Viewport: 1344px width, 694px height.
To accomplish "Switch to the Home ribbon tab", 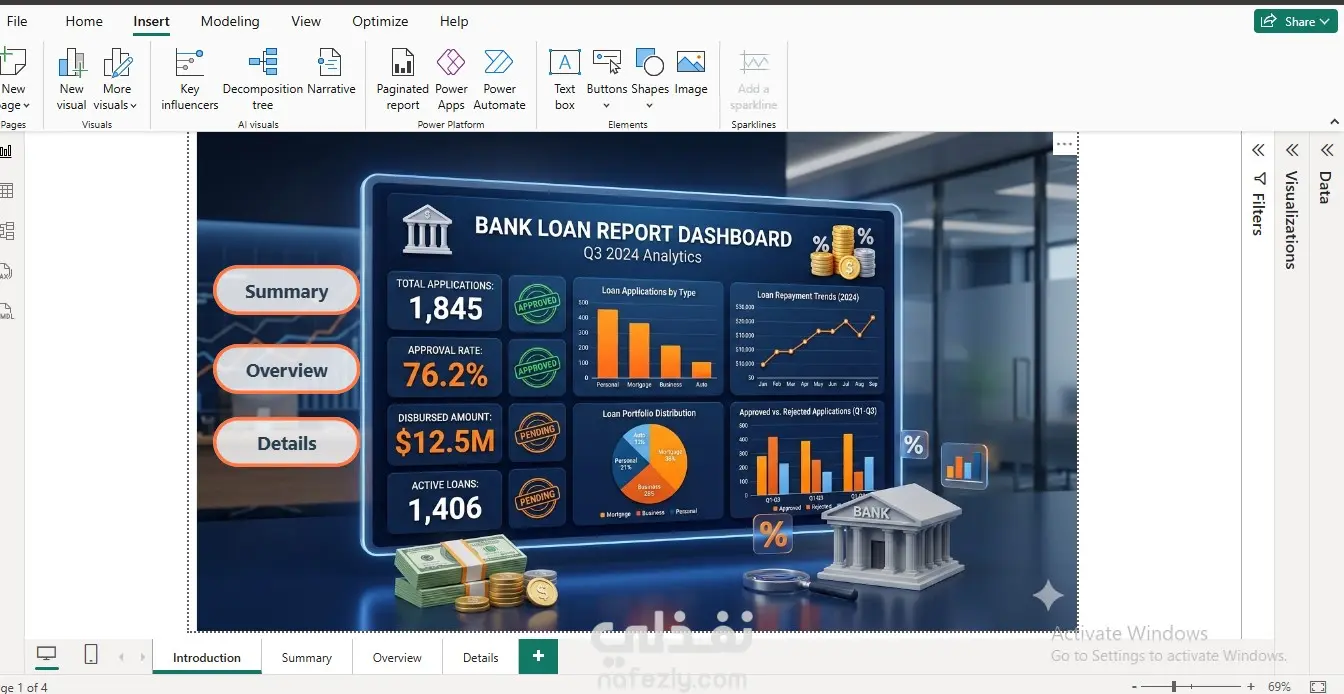I will click(x=84, y=21).
